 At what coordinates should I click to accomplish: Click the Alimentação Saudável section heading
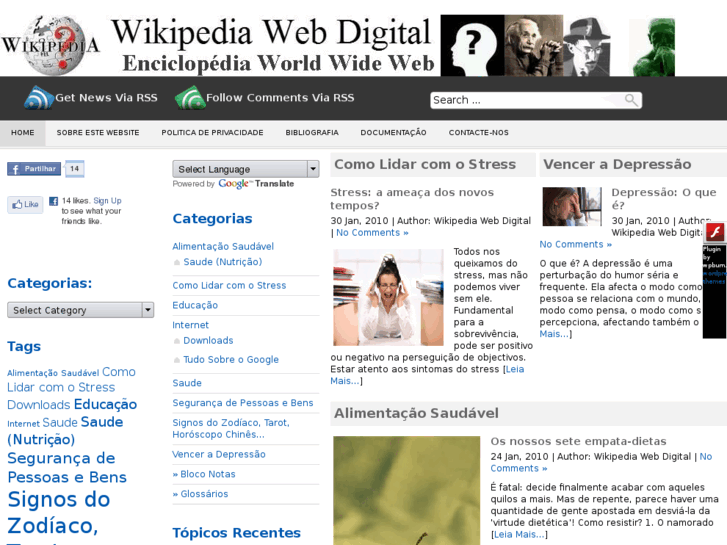coord(416,413)
